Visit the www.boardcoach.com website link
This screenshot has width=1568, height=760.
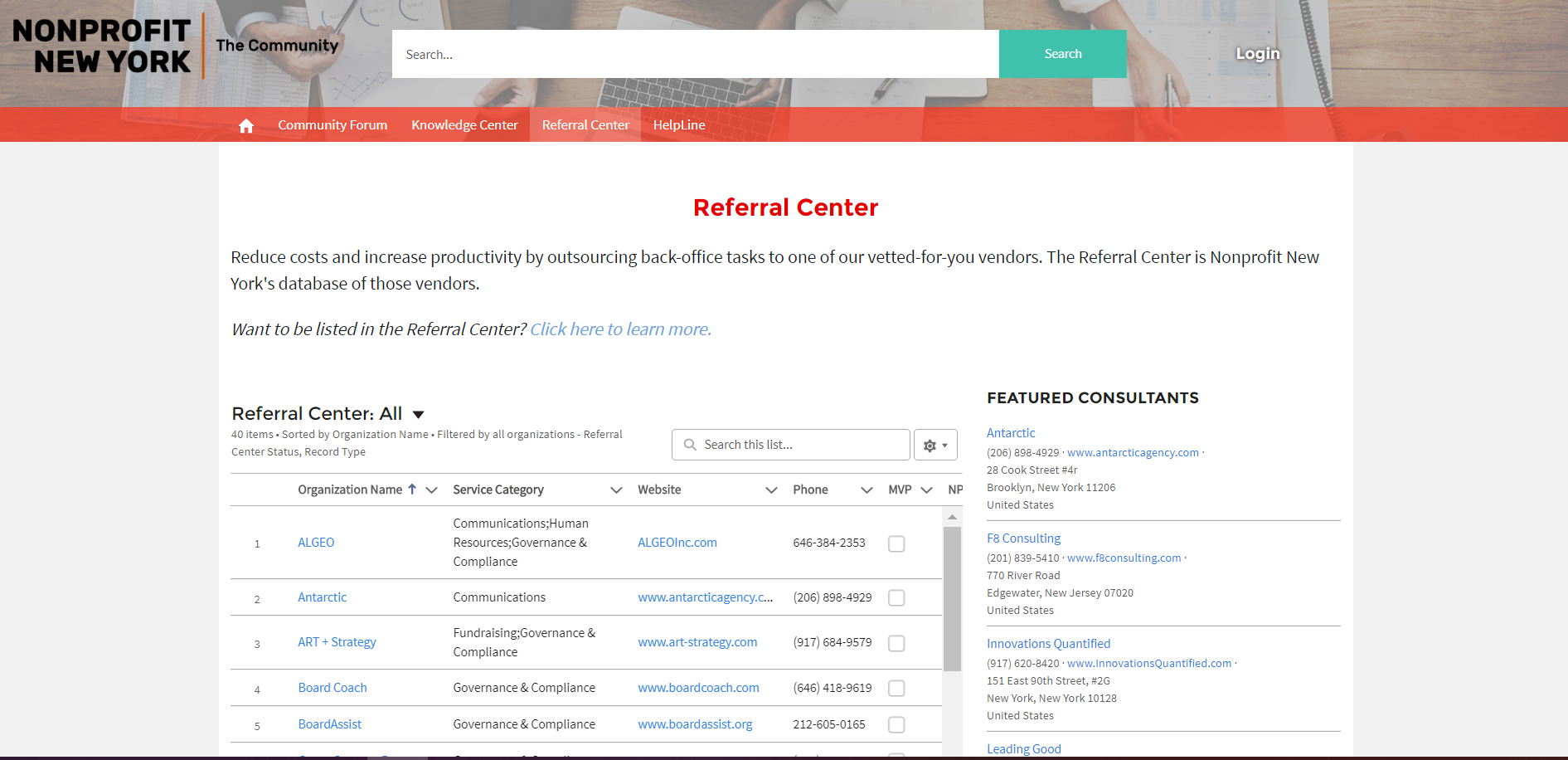698,688
